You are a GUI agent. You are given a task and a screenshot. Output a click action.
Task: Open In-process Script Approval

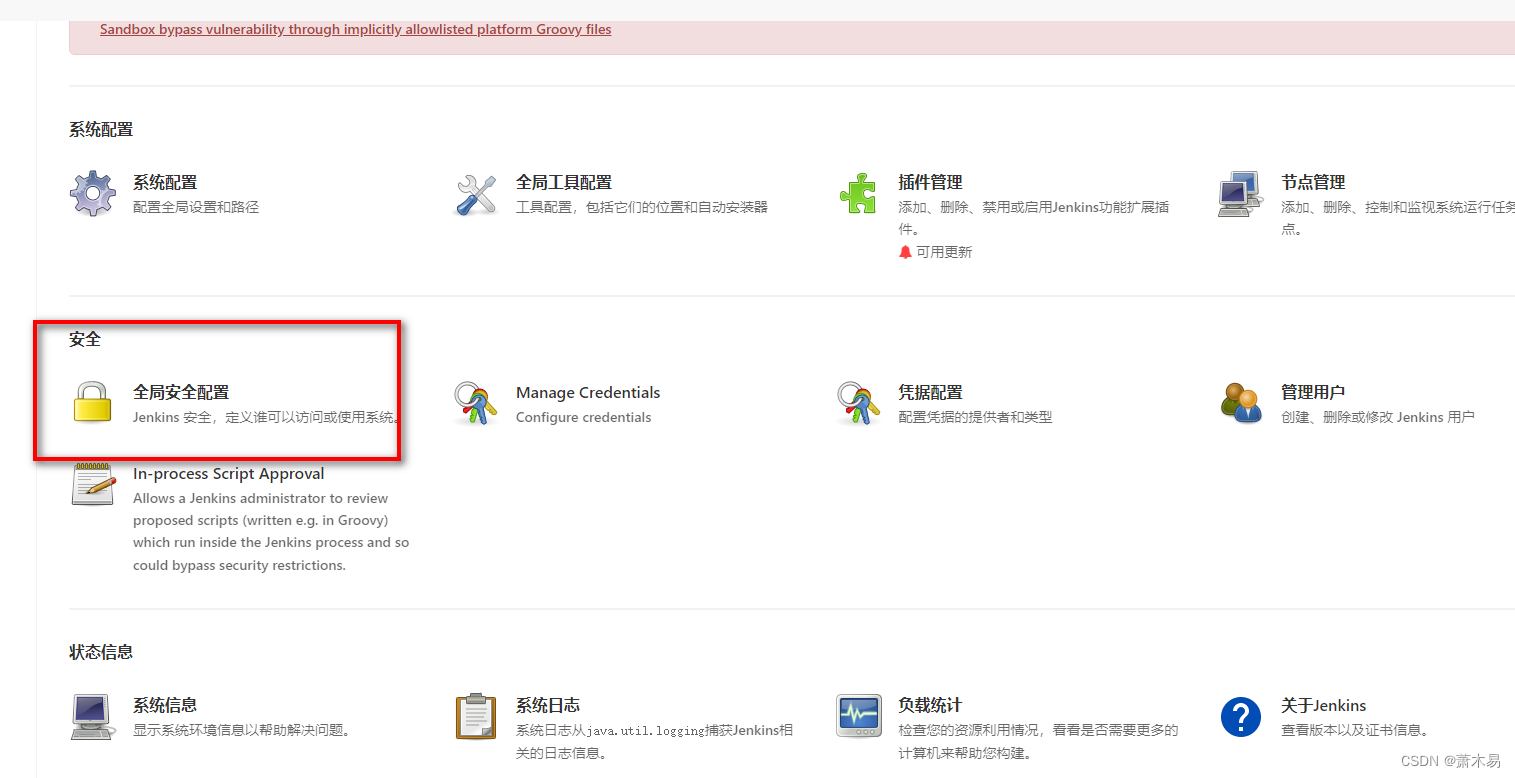(229, 474)
